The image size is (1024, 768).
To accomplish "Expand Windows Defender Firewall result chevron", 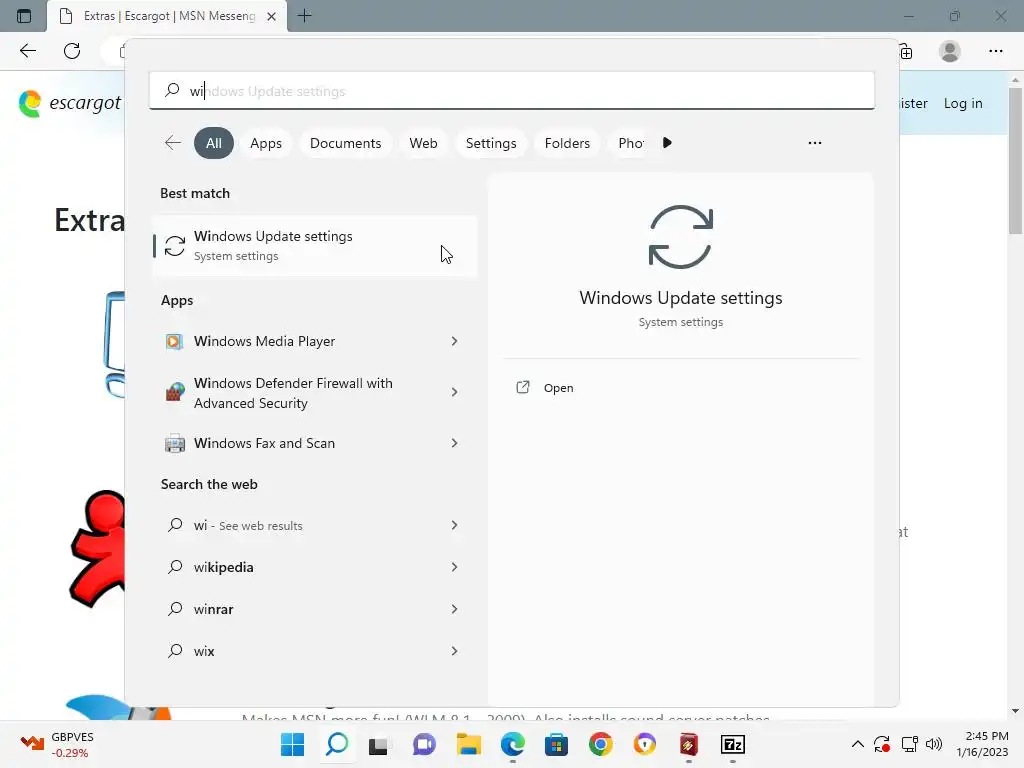I will pos(455,392).
